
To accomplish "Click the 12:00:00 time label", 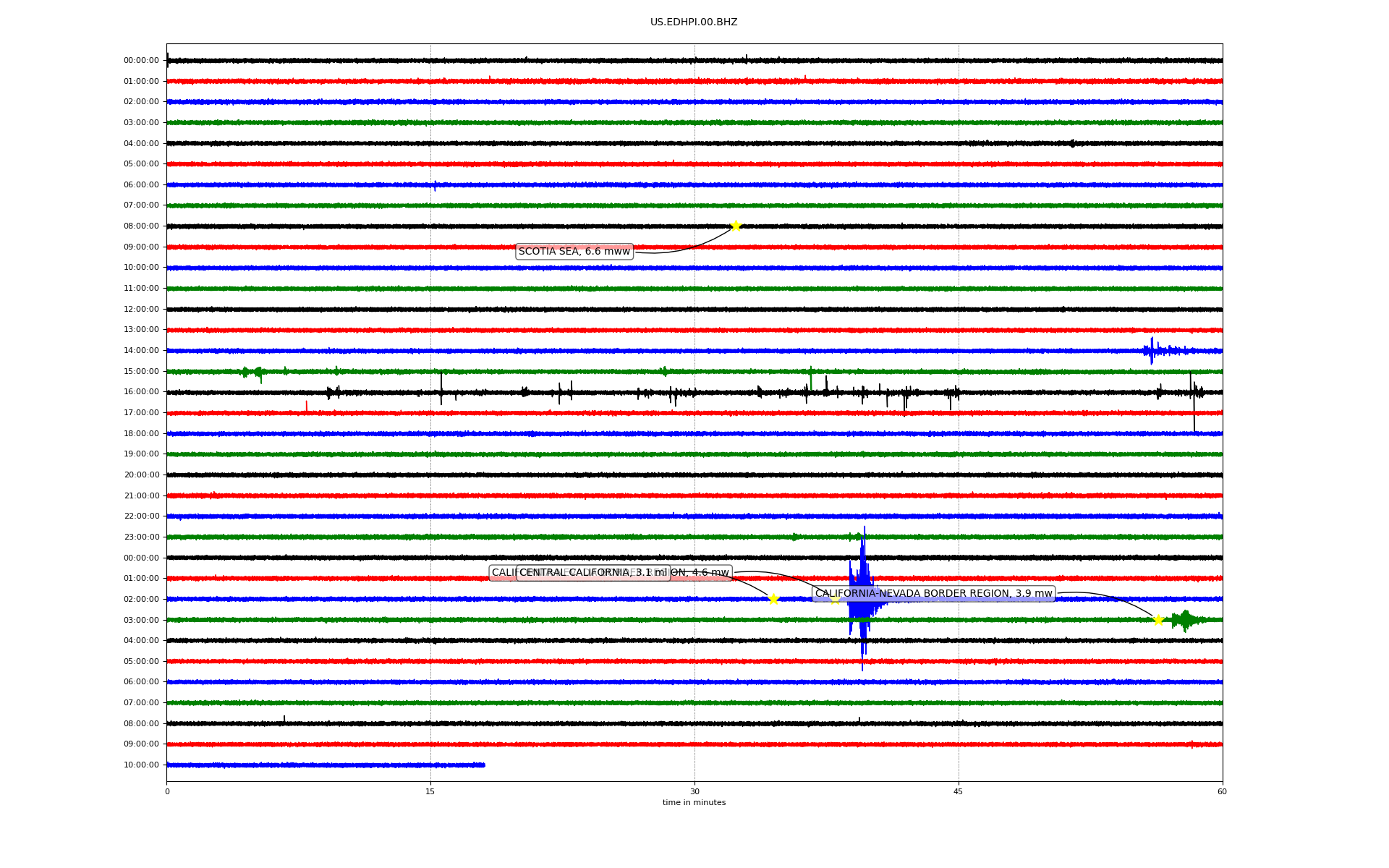I will coord(141,310).
